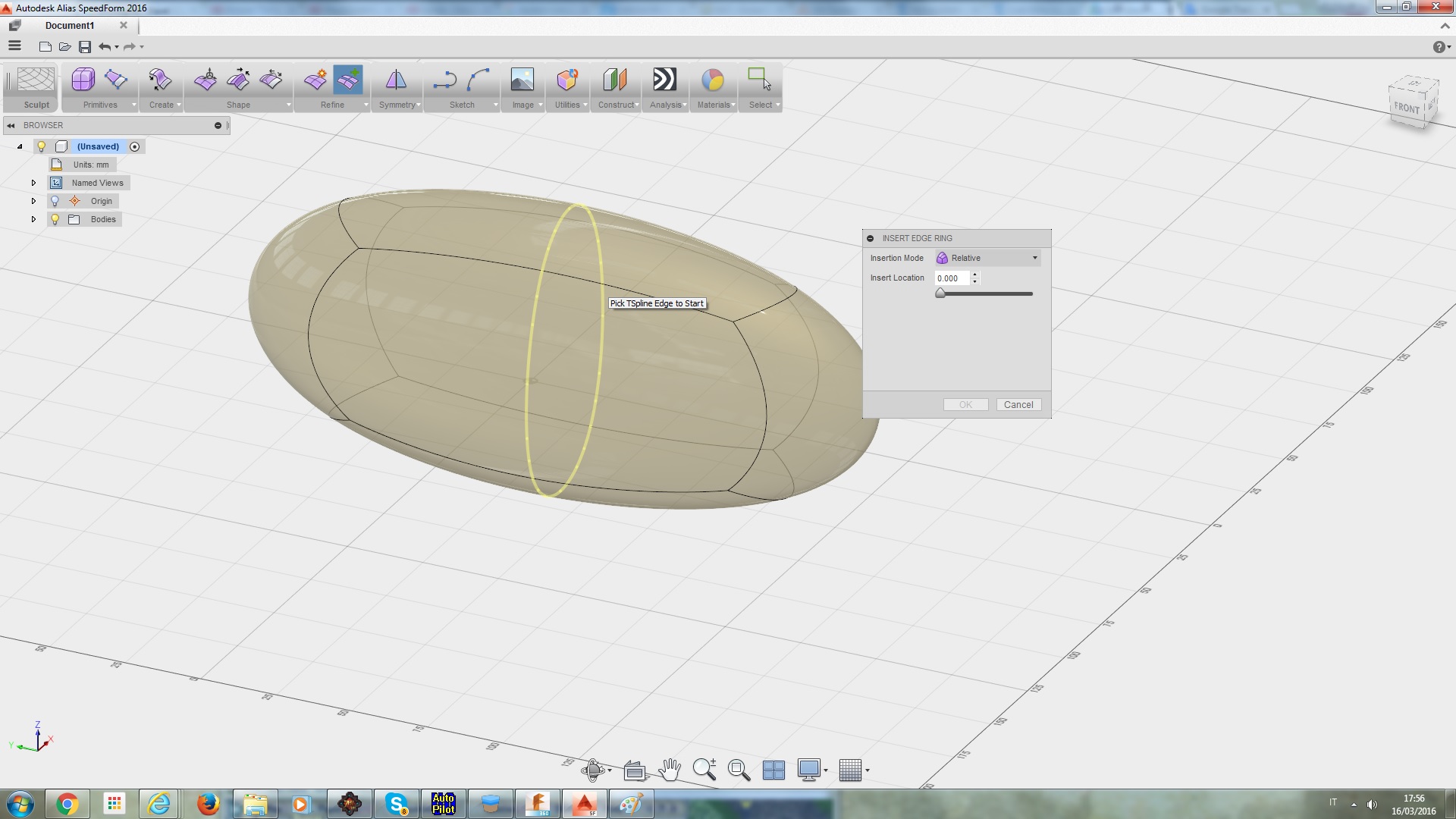This screenshot has width=1456, height=819.
Task: Open the Select panel dropdown arrow
Action: tap(777, 105)
